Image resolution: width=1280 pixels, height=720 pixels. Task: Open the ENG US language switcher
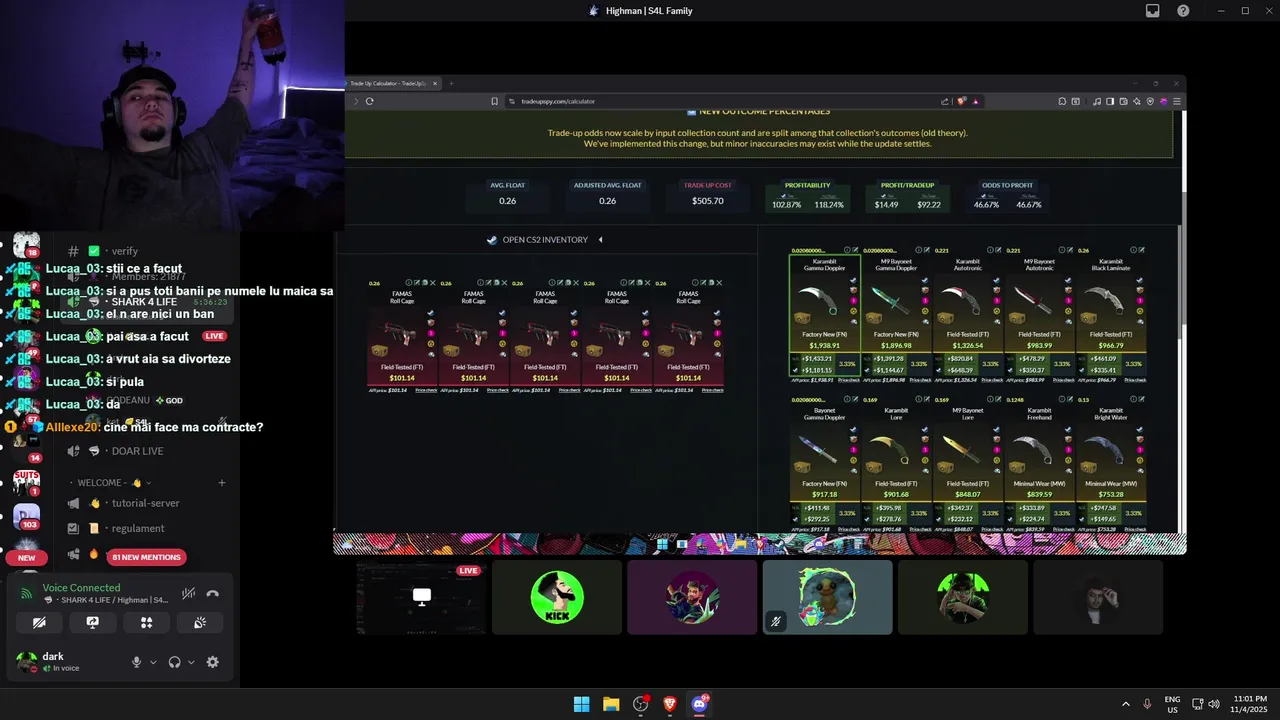coord(1173,704)
